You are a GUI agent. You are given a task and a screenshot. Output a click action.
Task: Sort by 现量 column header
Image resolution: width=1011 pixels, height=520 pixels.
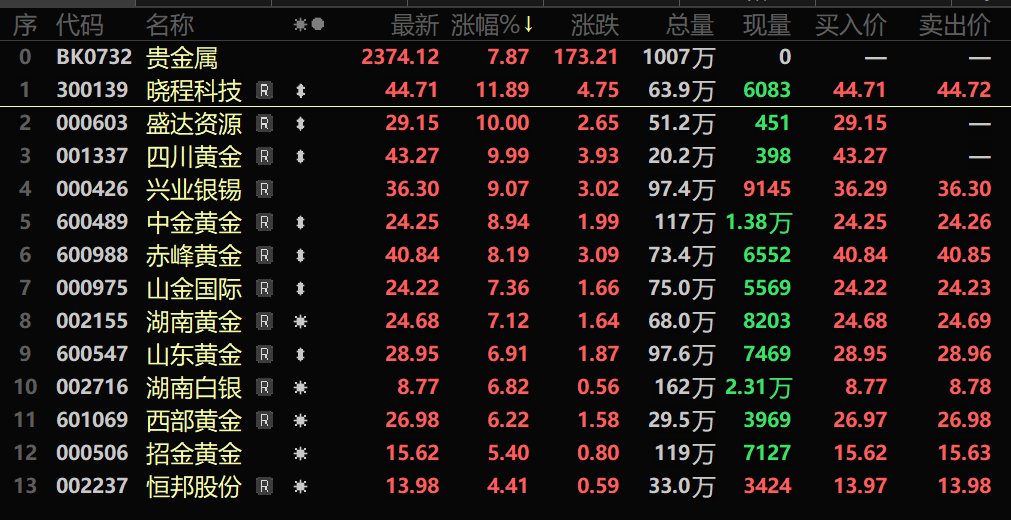767,25
